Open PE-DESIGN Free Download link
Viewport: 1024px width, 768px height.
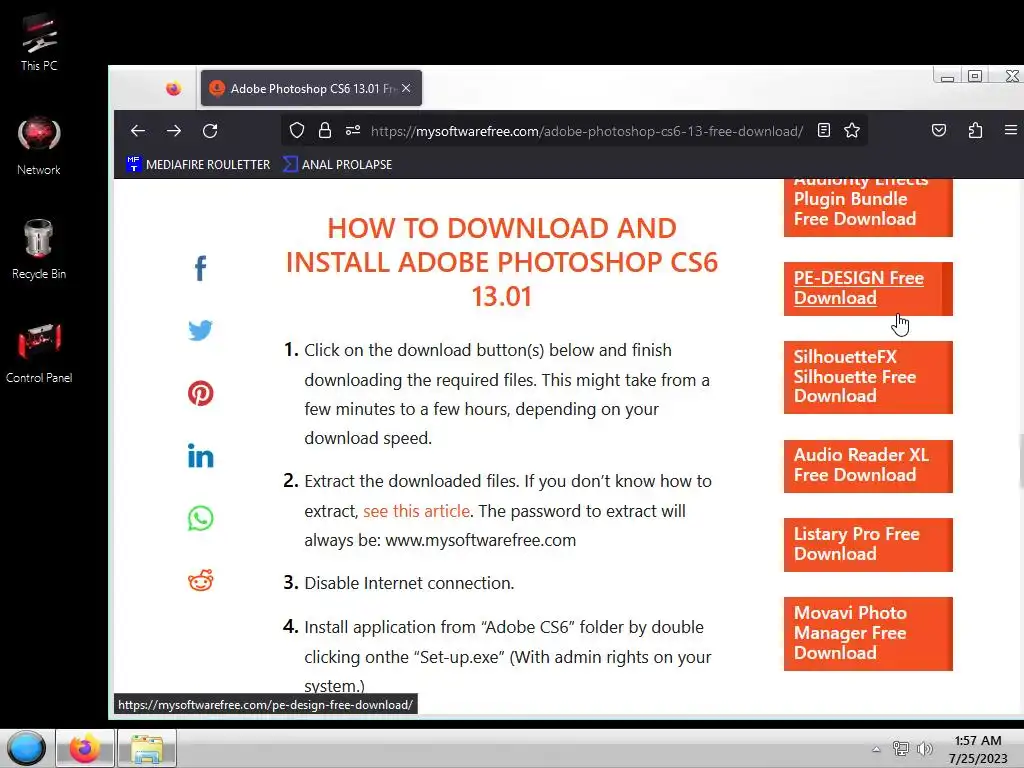[858, 288]
